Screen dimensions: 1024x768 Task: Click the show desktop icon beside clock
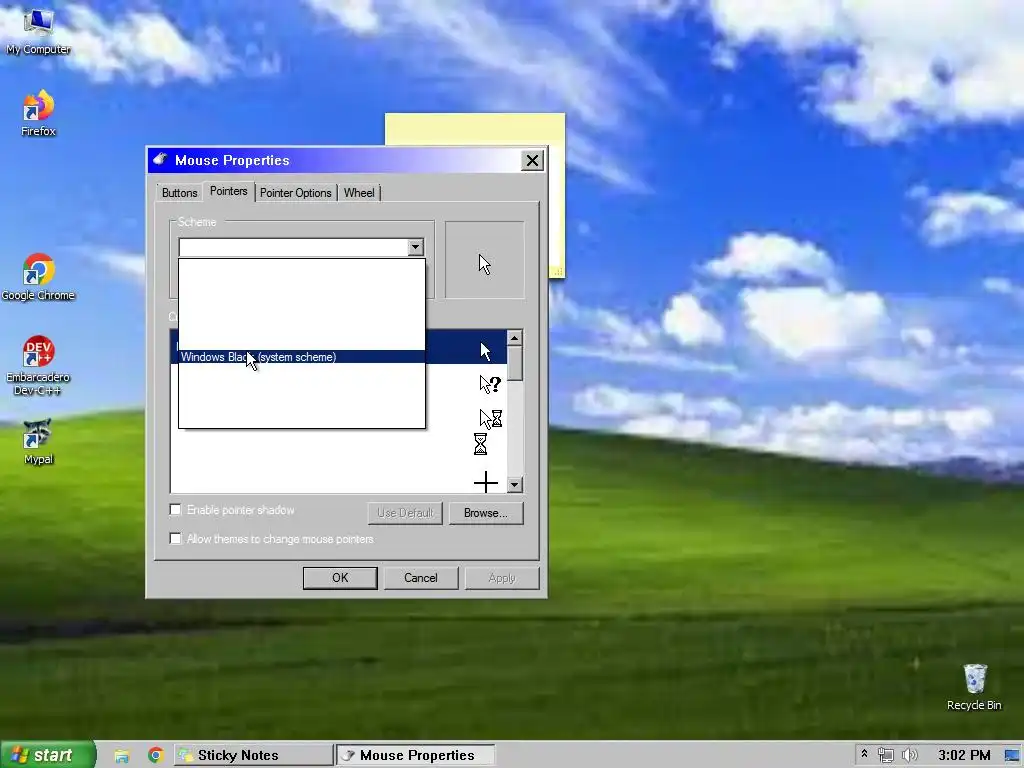[x=1012, y=755]
